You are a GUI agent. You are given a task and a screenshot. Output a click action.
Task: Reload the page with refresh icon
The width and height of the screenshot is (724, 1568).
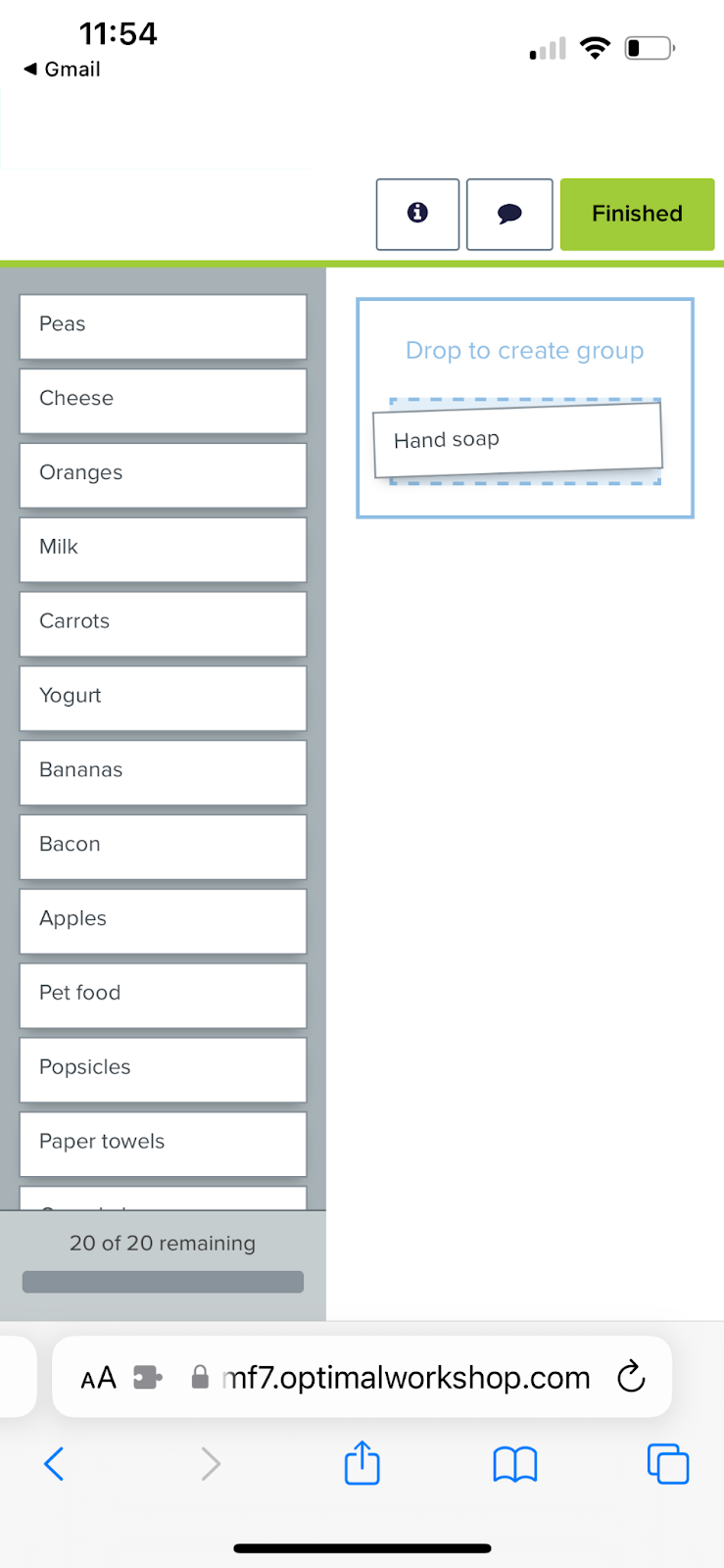click(631, 1377)
